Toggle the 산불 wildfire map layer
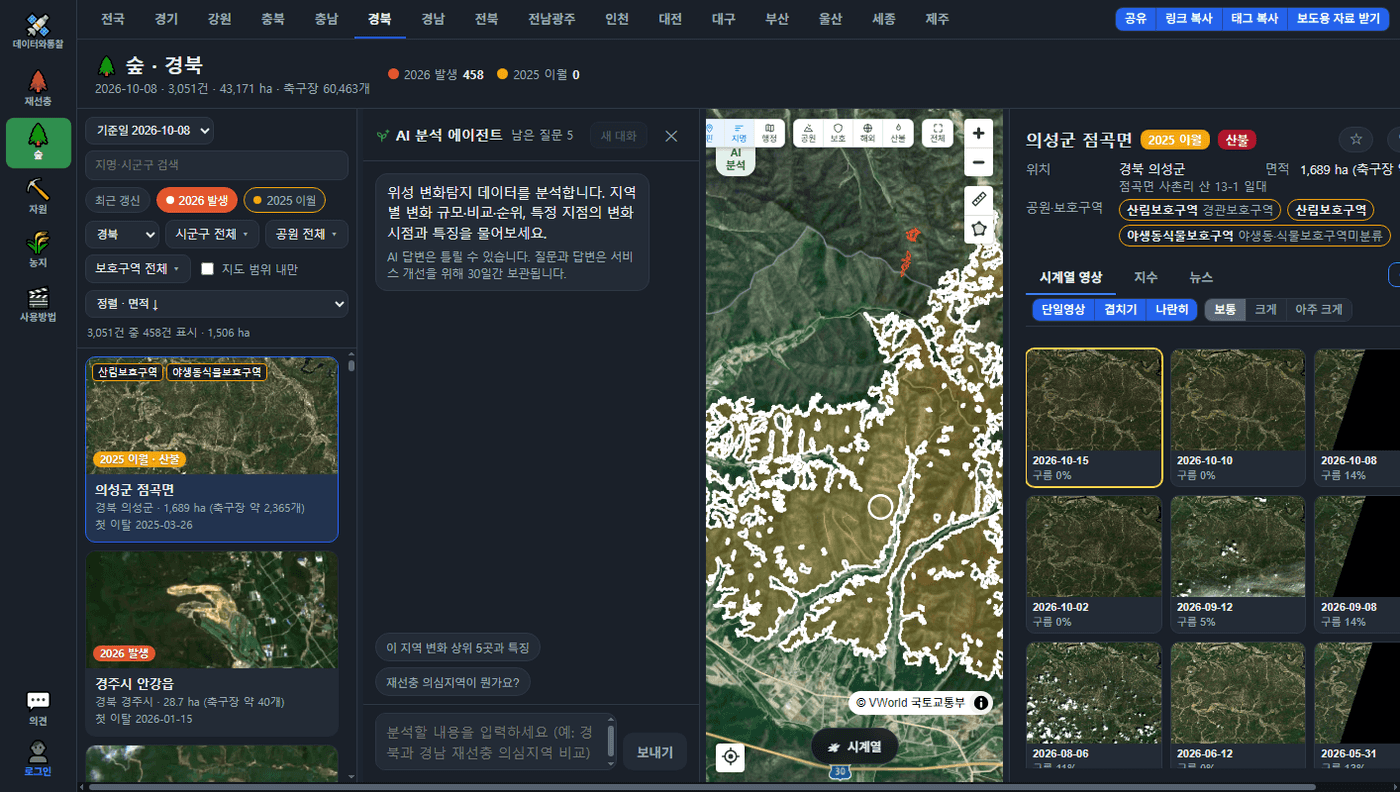 tap(898, 133)
